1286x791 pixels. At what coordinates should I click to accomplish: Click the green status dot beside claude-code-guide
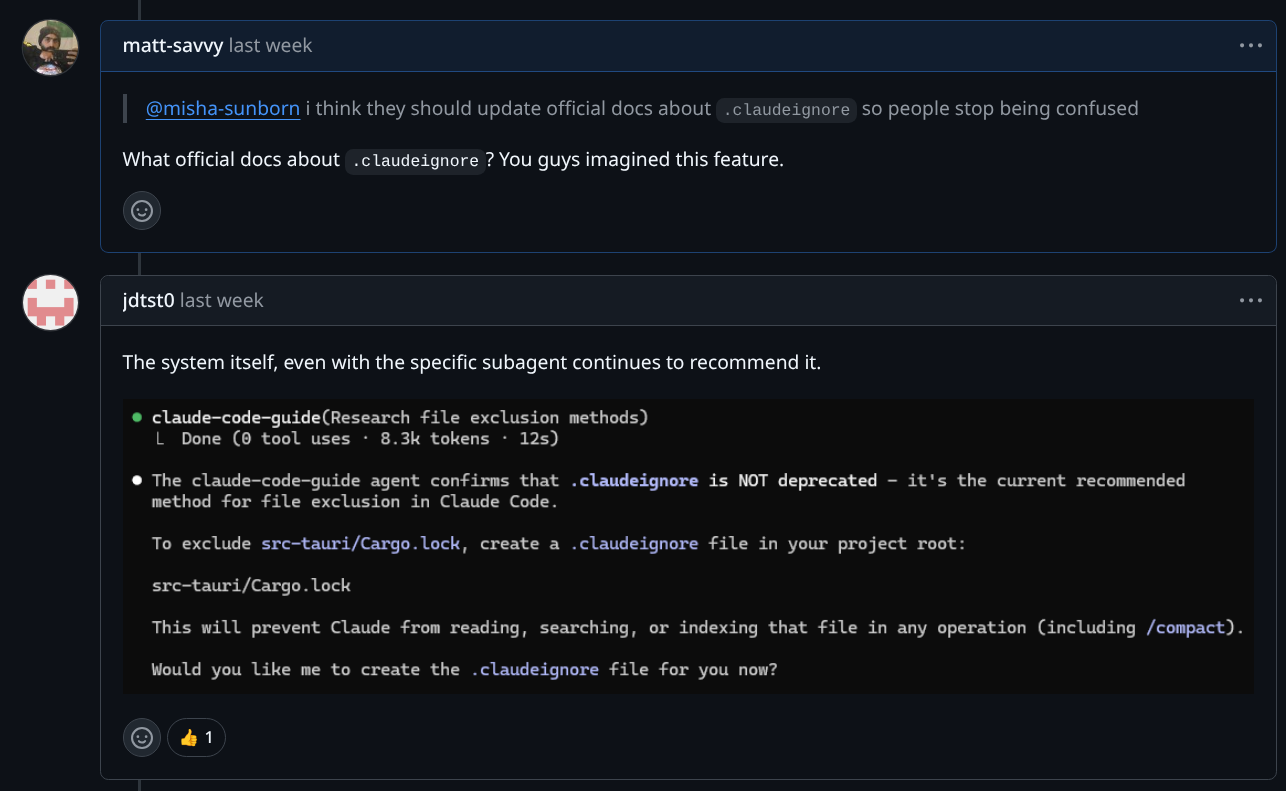136,417
